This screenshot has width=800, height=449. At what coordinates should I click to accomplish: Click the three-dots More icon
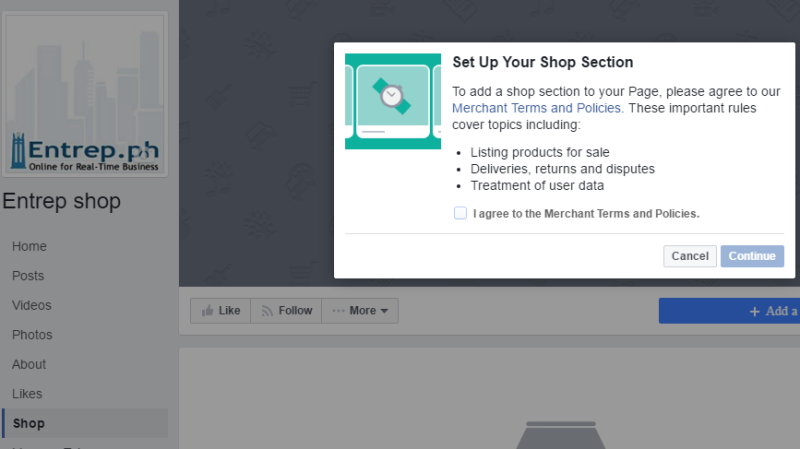[338, 311]
